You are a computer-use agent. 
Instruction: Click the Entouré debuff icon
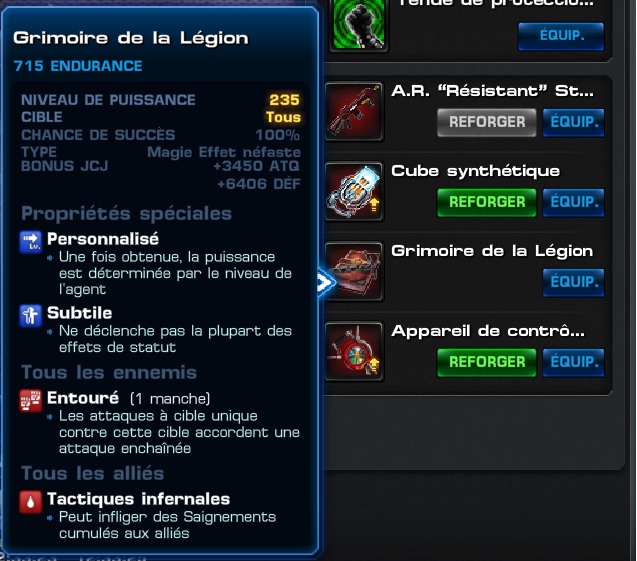[x=30, y=401]
